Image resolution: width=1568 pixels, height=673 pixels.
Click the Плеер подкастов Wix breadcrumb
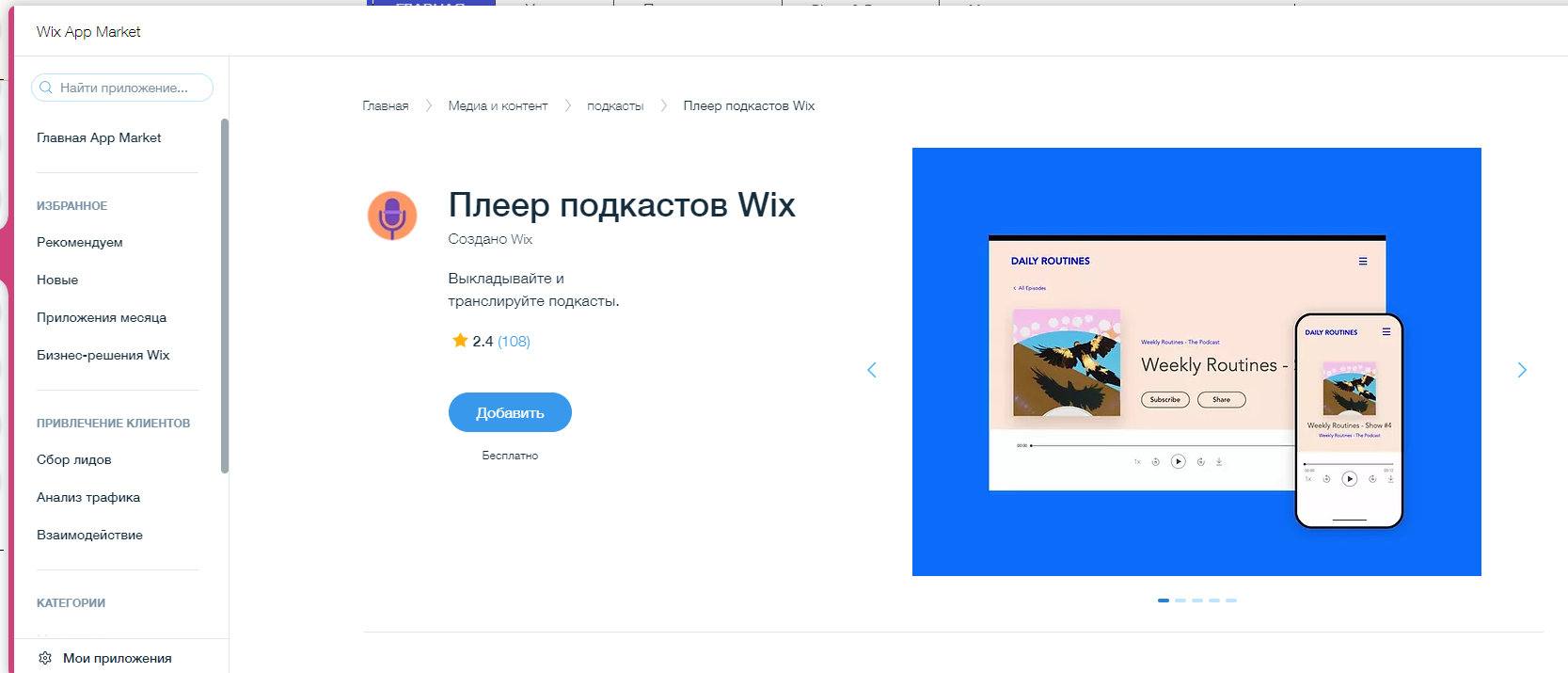tap(749, 105)
